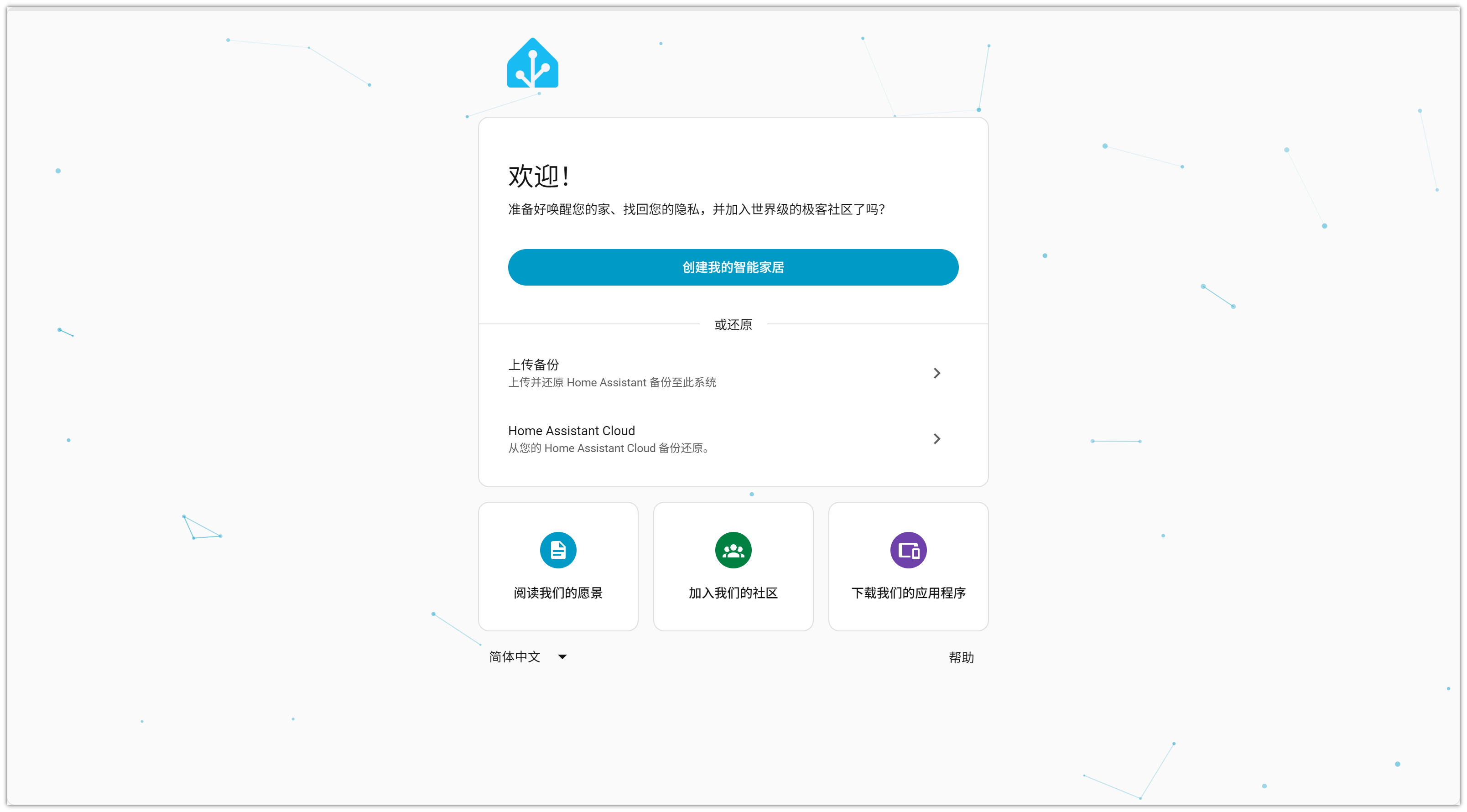This screenshot has width=1467, height=812.
Task: Click the 或还原 divider label
Action: (733, 325)
